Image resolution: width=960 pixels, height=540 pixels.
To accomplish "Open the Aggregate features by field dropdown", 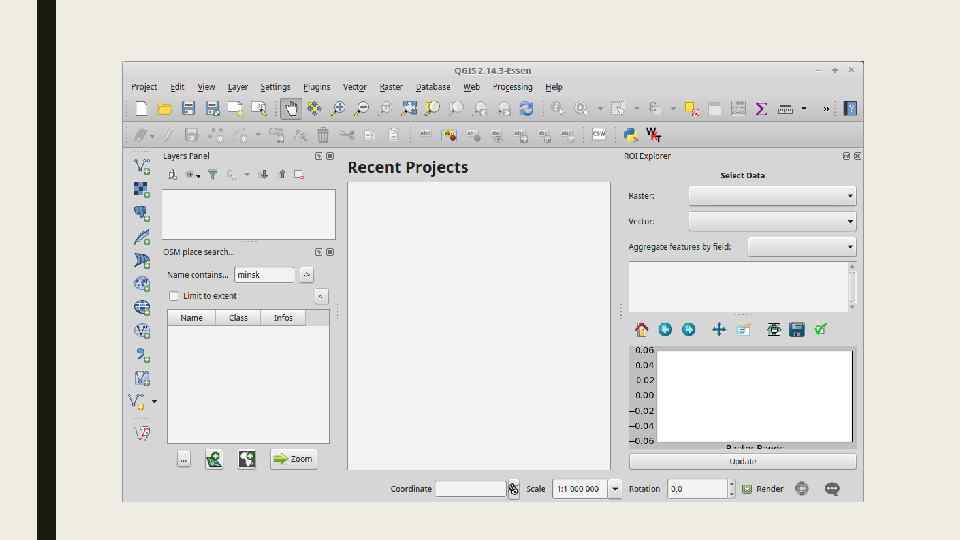I will click(801, 247).
